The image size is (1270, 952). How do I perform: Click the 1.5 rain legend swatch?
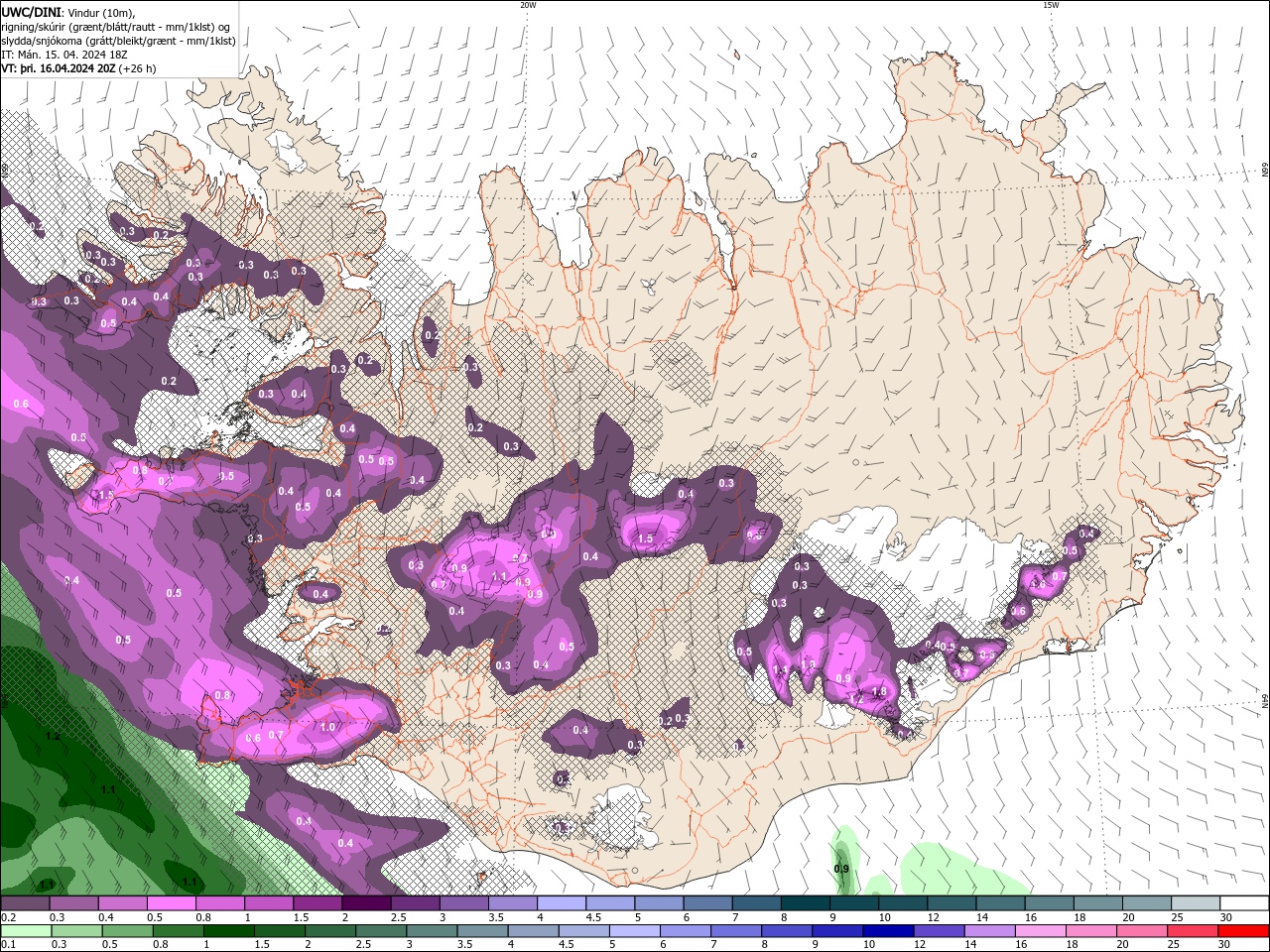279,931
